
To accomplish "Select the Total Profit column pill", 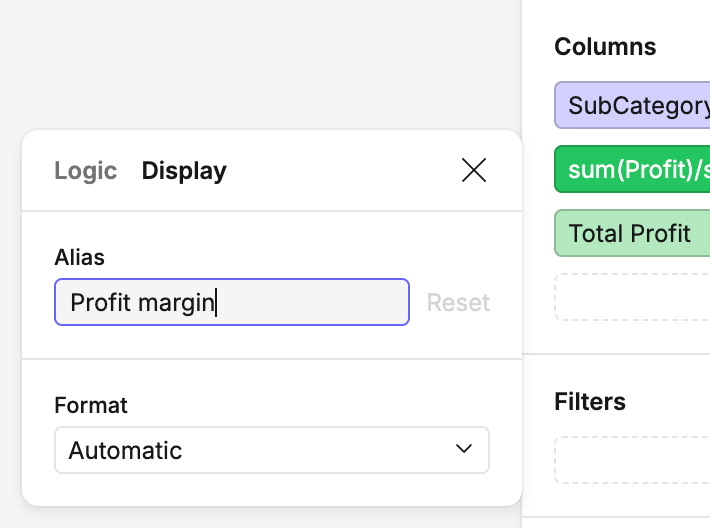I will click(632, 234).
